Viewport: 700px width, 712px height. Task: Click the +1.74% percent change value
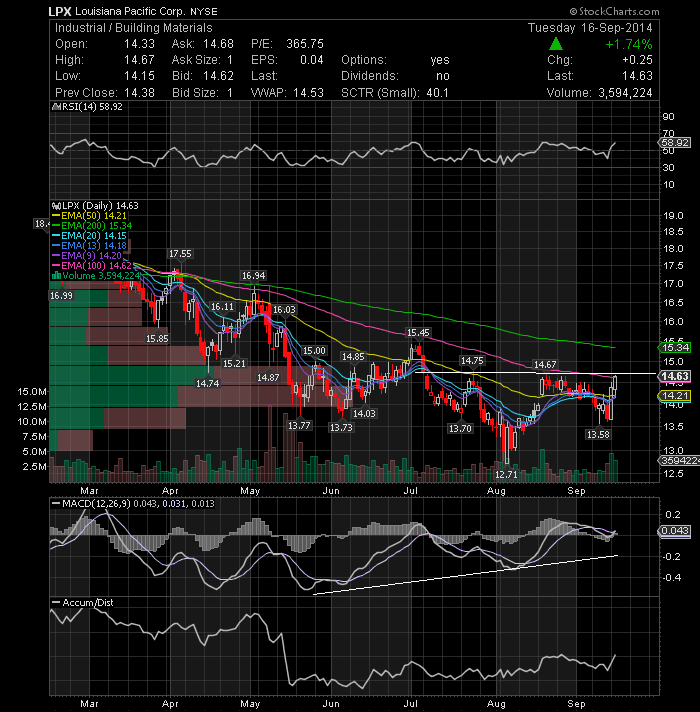629,44
